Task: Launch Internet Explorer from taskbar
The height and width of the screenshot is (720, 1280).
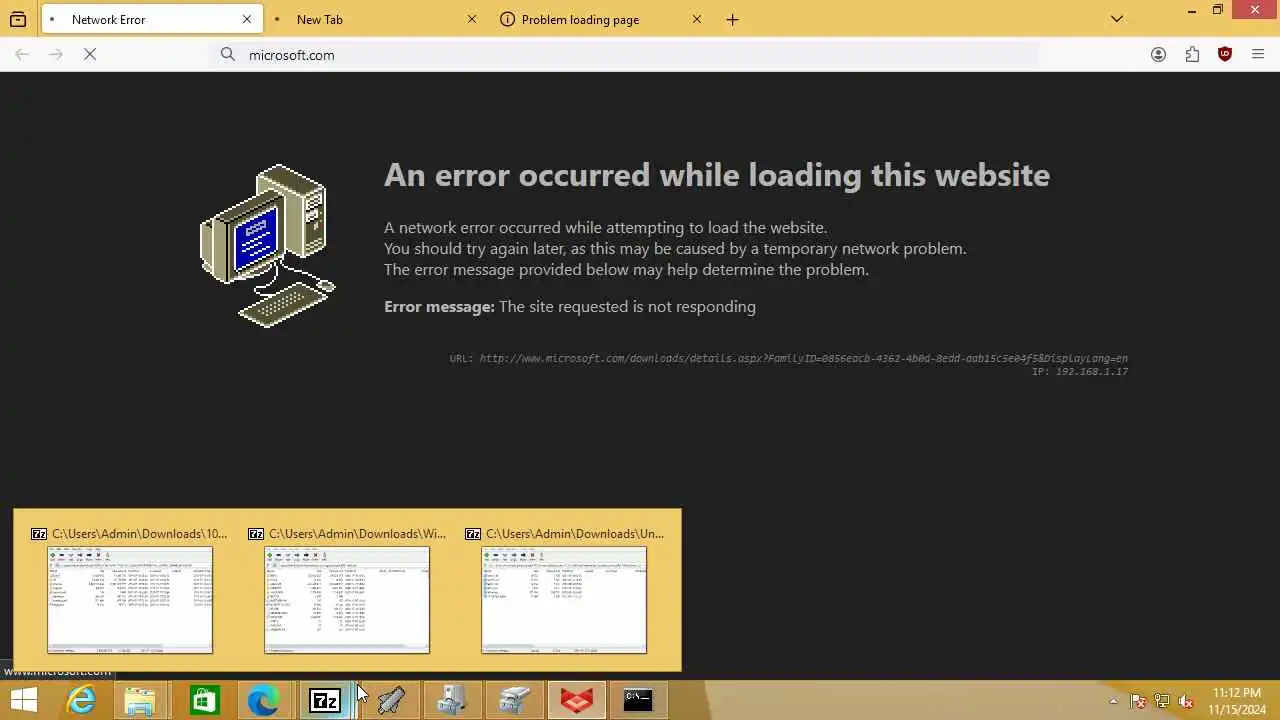Action: tap(80, 701)
